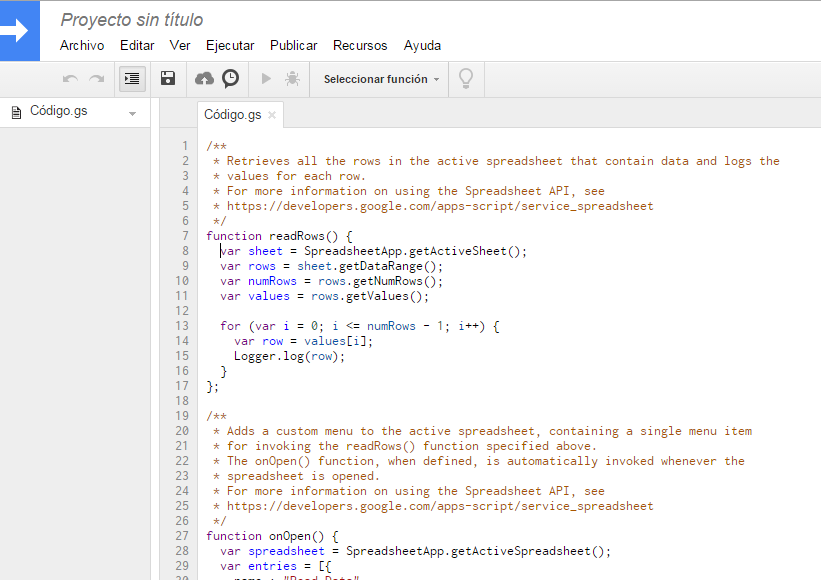Open the Ver menu

click(180, 45)
